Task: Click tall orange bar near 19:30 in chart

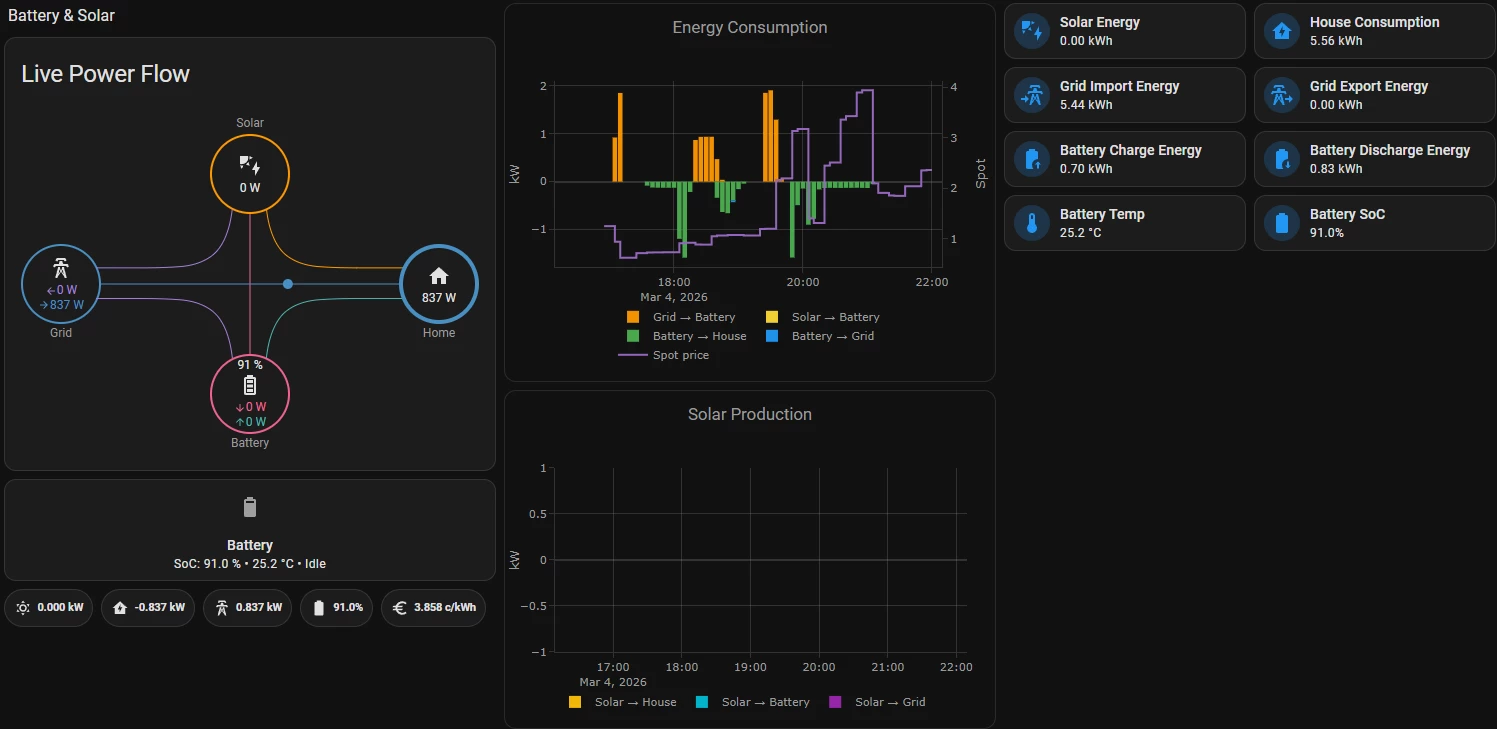Action: click(x=771, y=135)
